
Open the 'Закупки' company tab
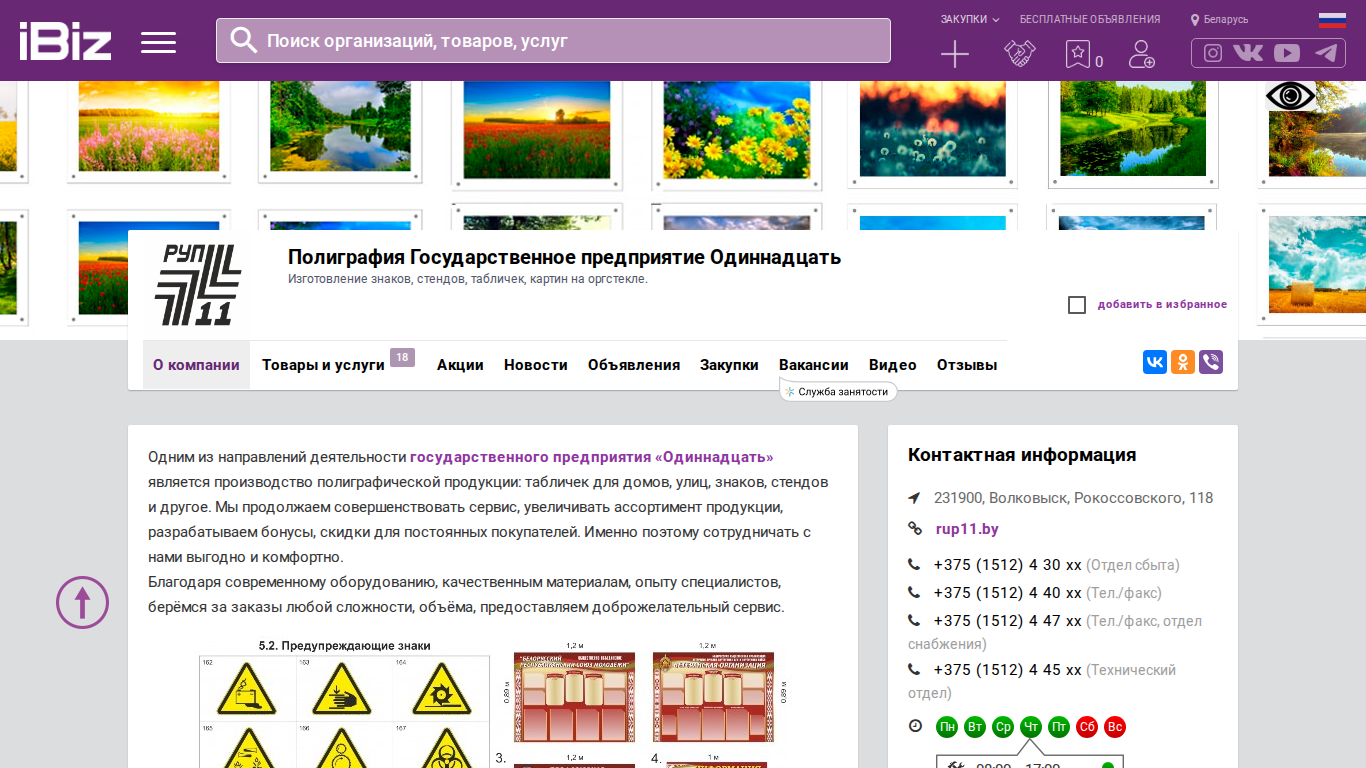729,365
